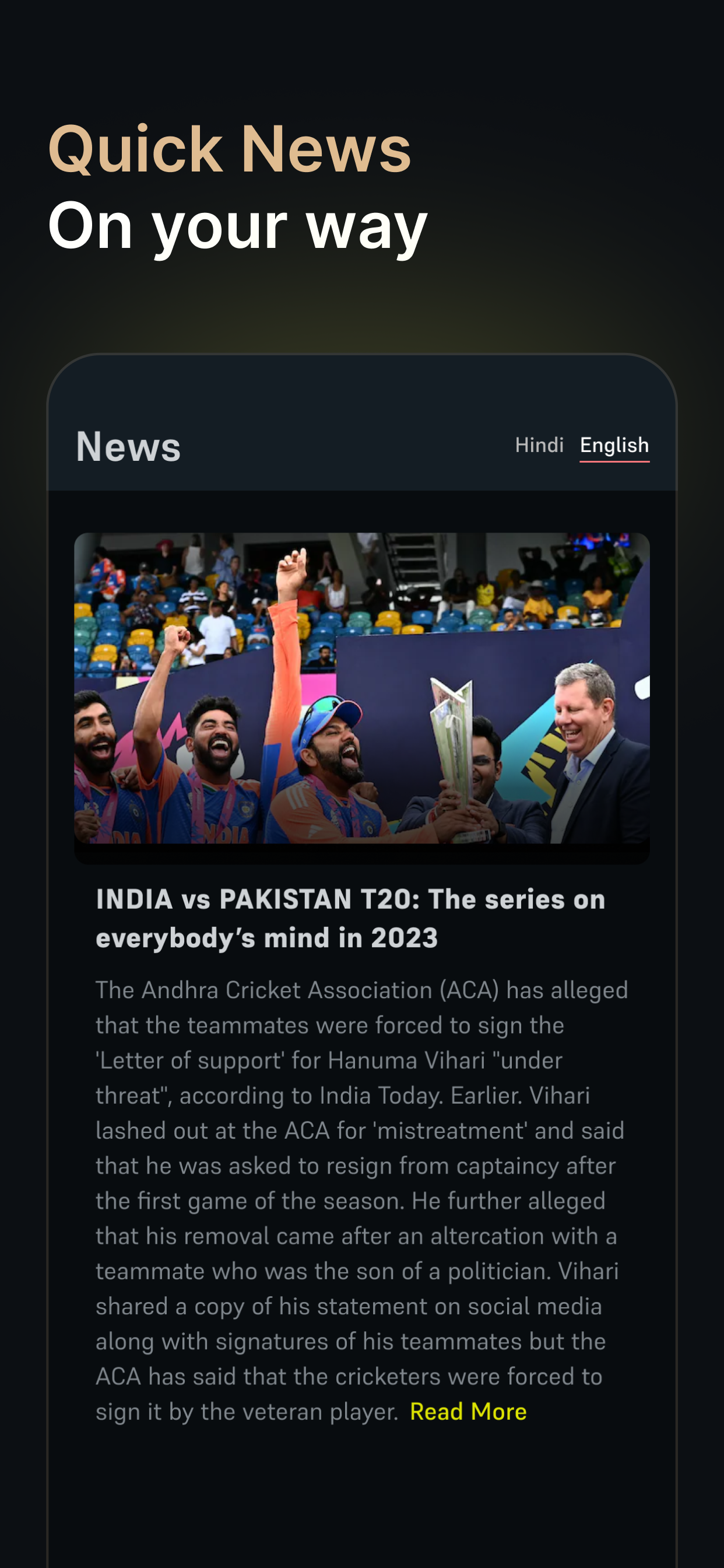724x1568 pixels.
Task: Click the Quick News title
Action: (x=229, y=149)
